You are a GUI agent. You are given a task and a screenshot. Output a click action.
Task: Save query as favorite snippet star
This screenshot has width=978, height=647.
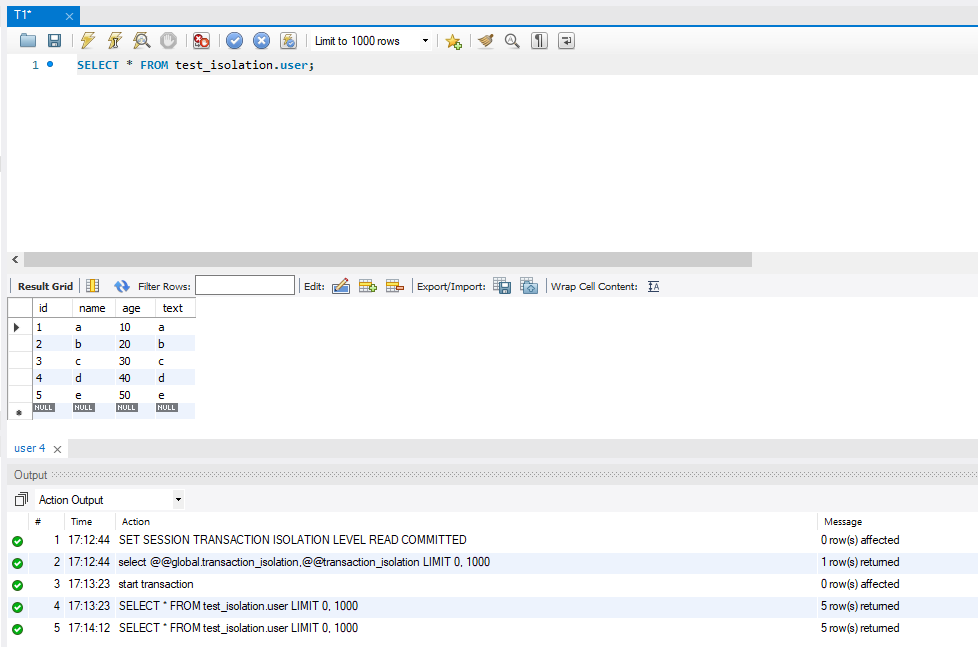(x=453, y=41)
